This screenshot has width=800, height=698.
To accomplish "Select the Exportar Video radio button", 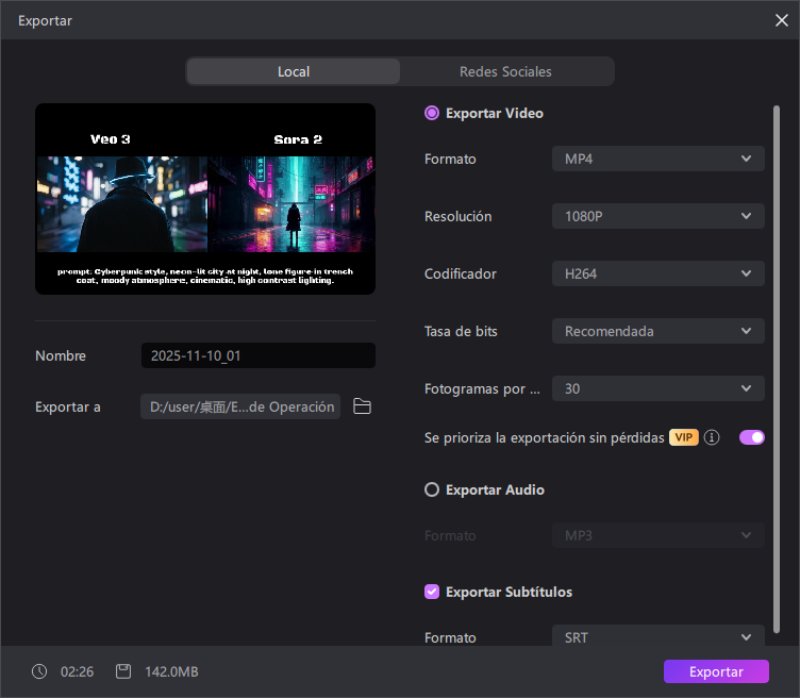I will click(432, 113).
